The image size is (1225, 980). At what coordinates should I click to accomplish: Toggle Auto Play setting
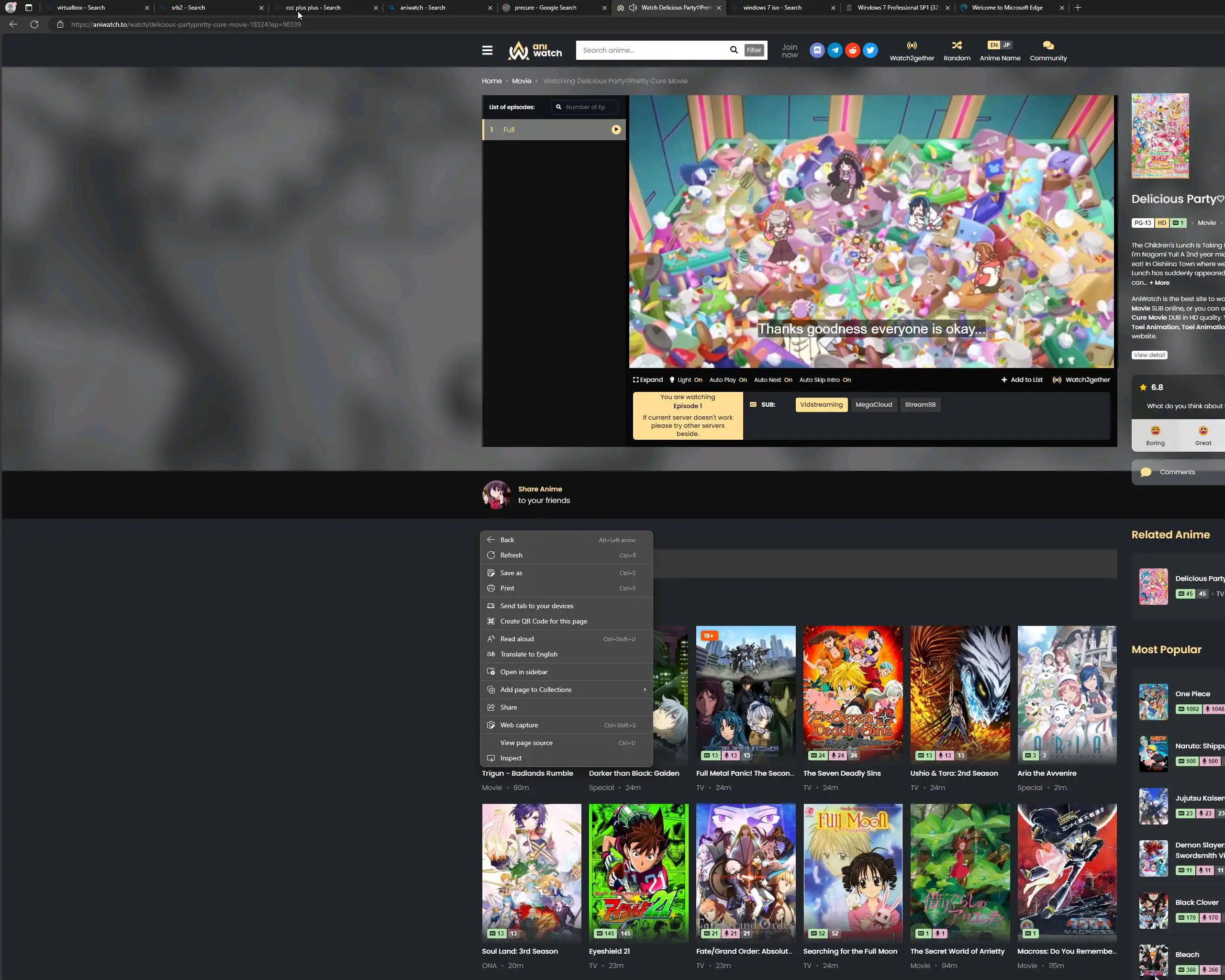pos(728,380)
